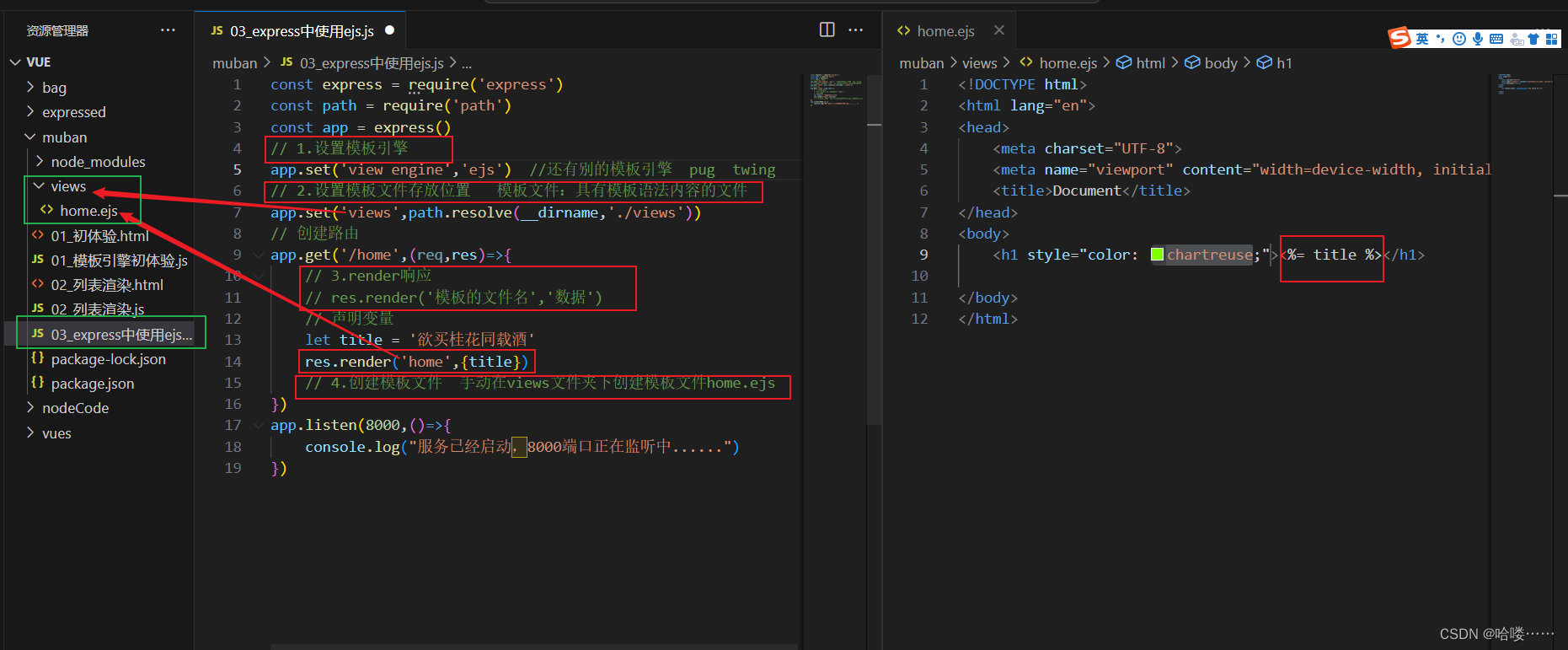Click the Sogou input method logo
The width and height of the screenshot is (1568, 650).
pos(1399,38)
